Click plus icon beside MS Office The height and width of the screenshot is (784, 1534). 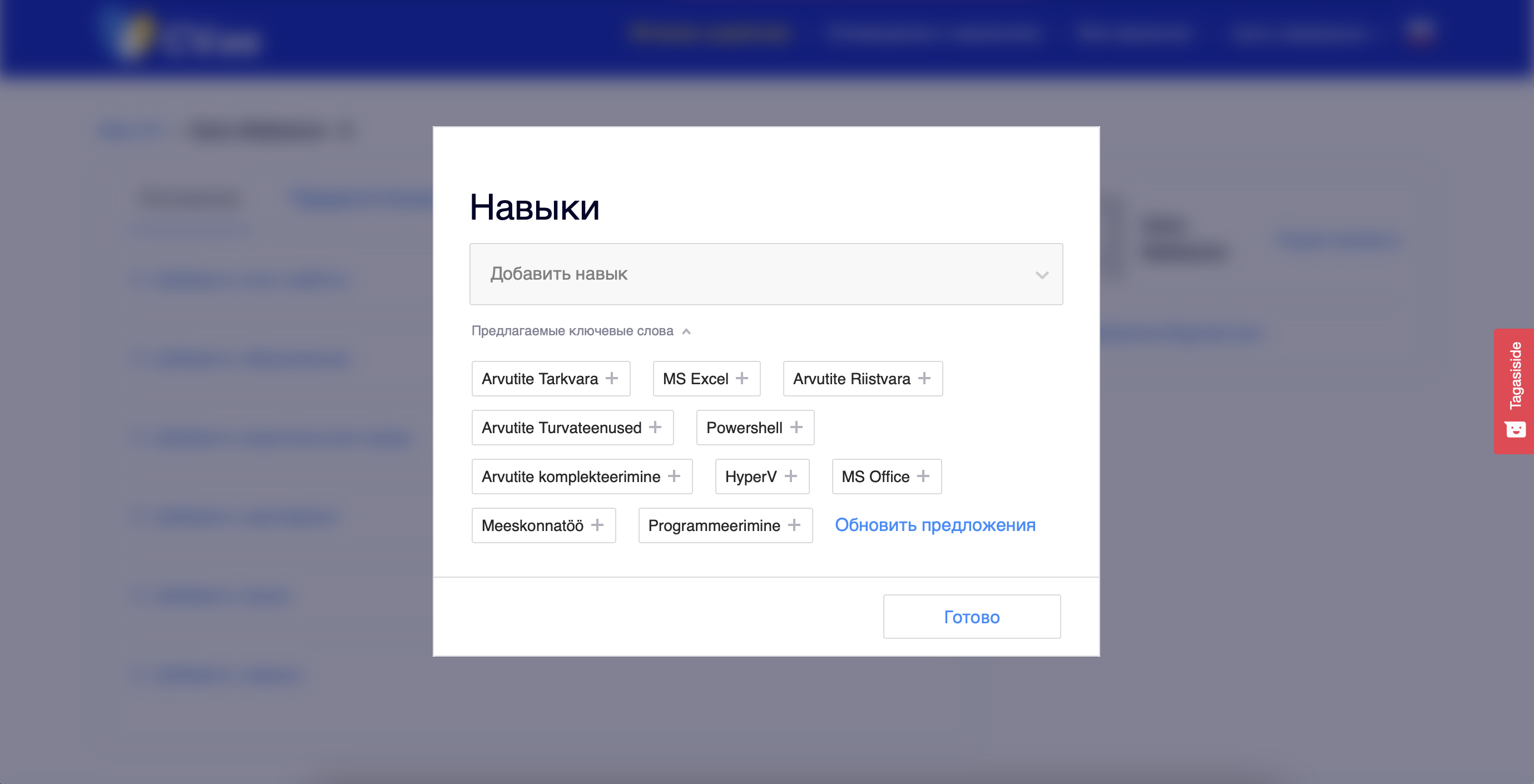click(923, 476)
